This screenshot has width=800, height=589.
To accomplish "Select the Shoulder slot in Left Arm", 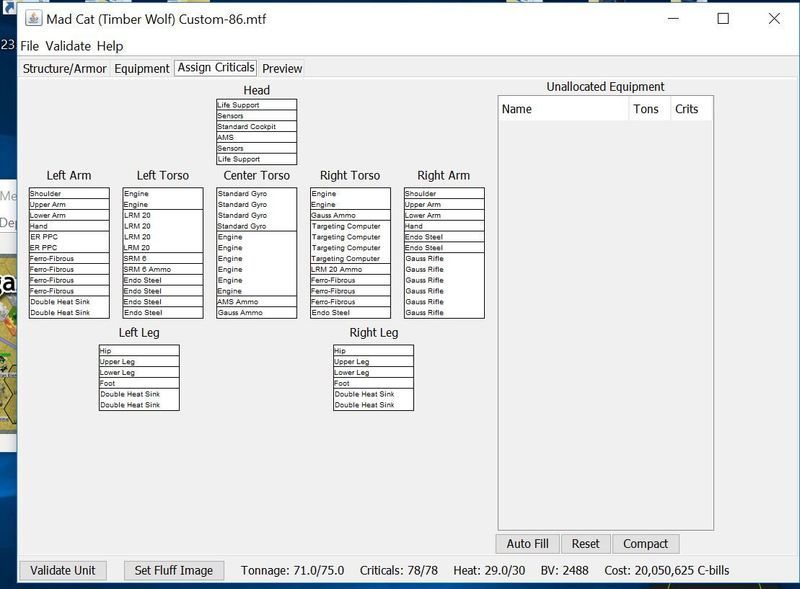I will [69, 193].
